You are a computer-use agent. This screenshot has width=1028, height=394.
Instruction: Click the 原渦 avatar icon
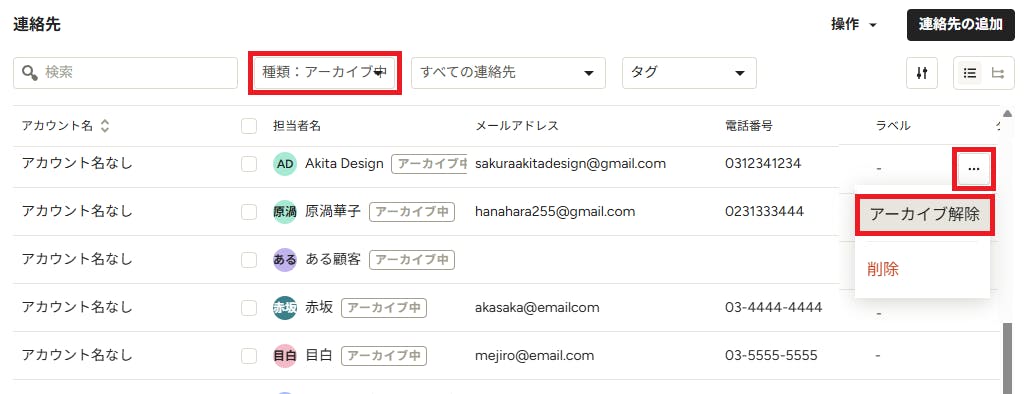click(285, 212)
